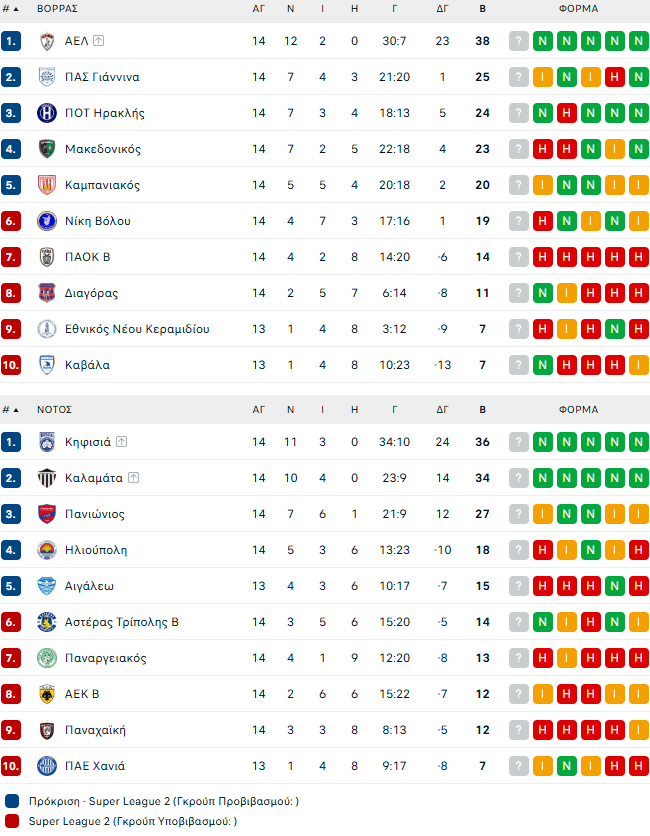The image size is (650, 836).
Task: Click the Μακεδονικός team crest
Action: tap(46, 149)
